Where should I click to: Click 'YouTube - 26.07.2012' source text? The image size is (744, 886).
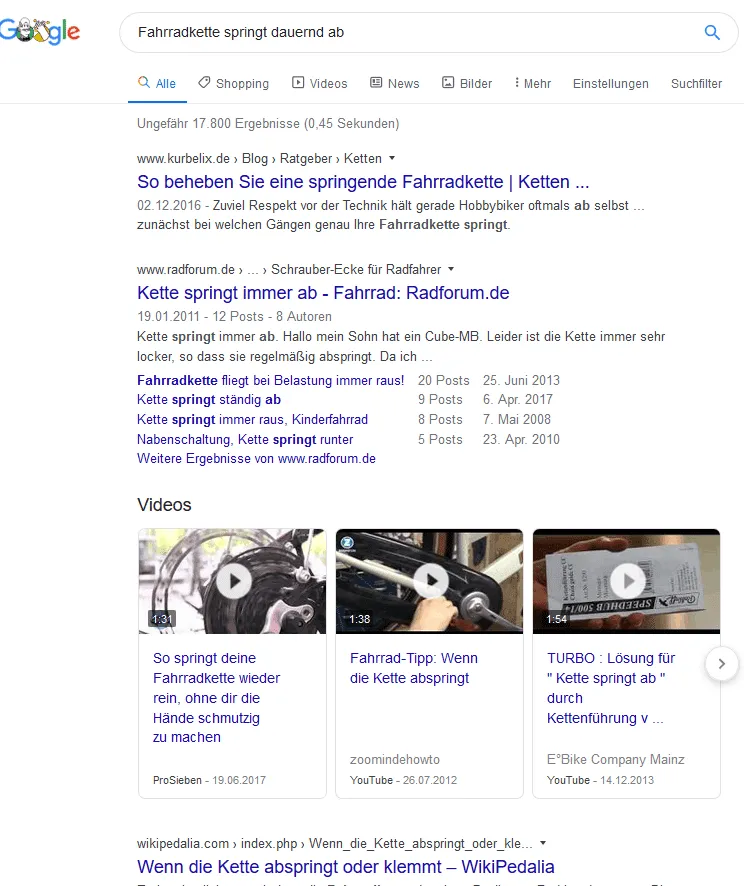[403, 780]
